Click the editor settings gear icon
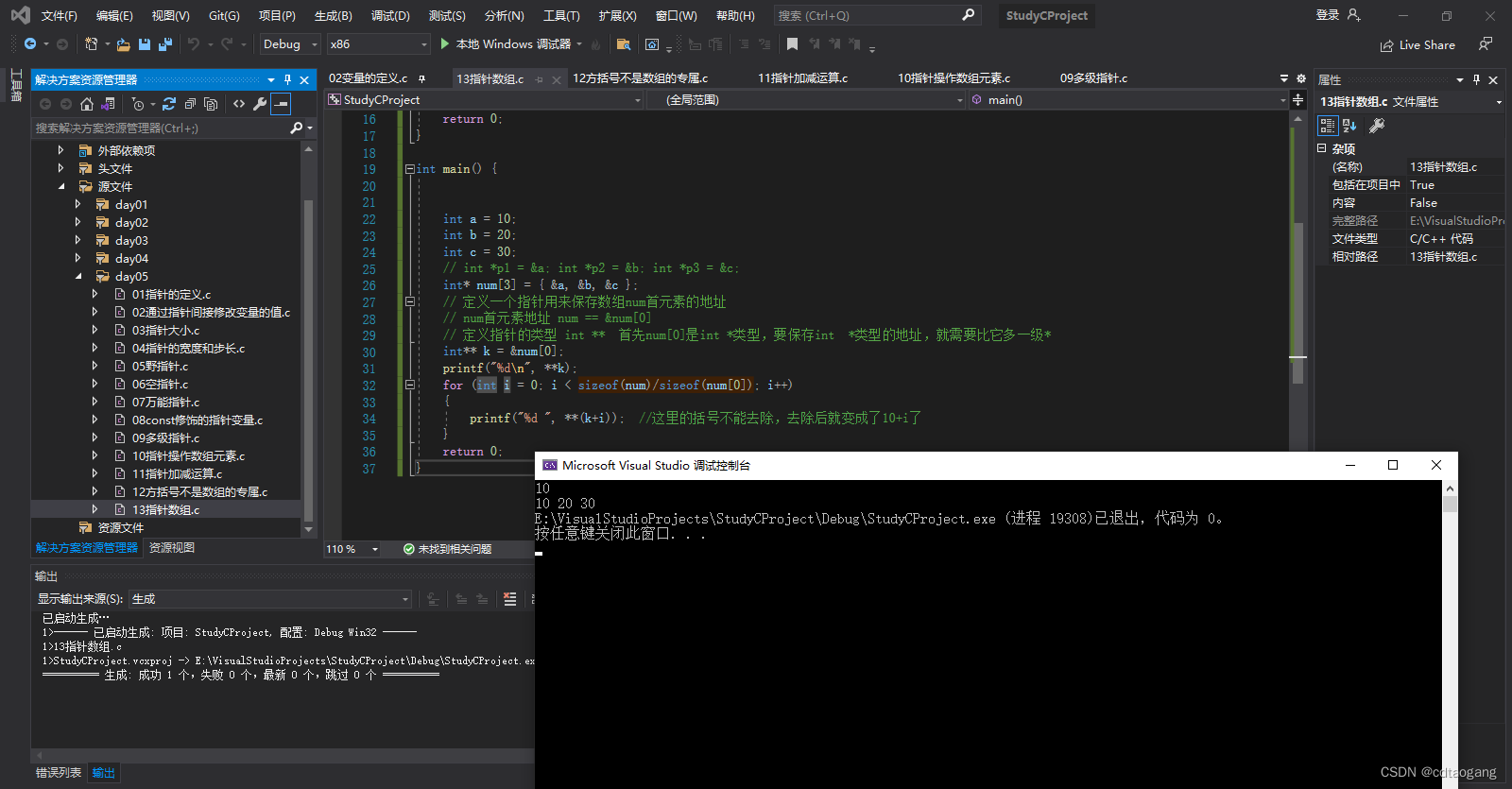Viewport: 1512px width, 789px height. 1300,78
